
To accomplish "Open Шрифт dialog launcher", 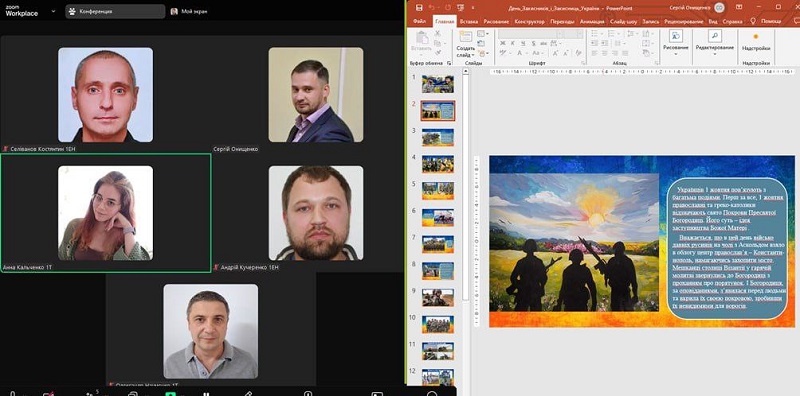I will coord(582,63).
